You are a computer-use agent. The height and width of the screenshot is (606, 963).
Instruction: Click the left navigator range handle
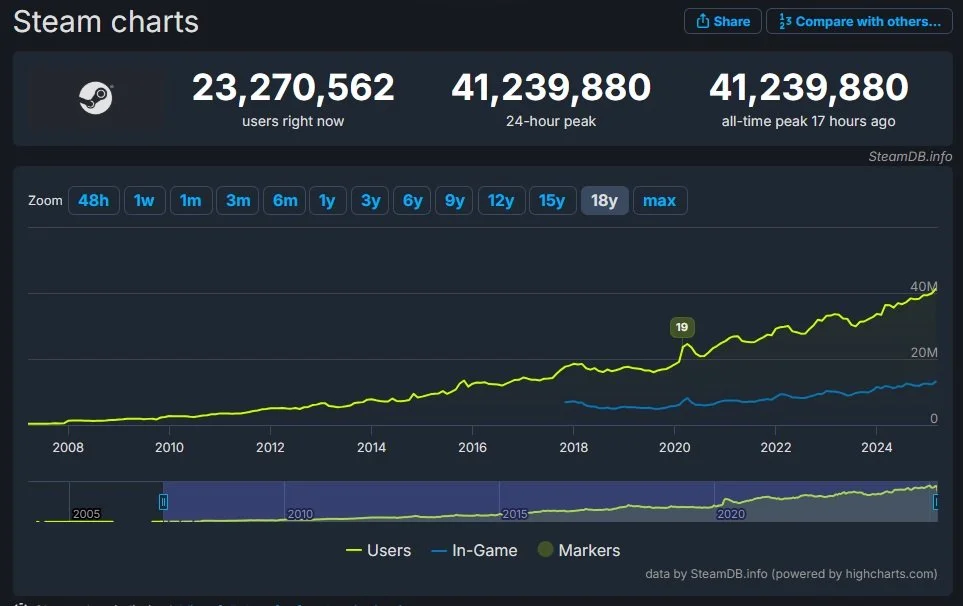163,502
